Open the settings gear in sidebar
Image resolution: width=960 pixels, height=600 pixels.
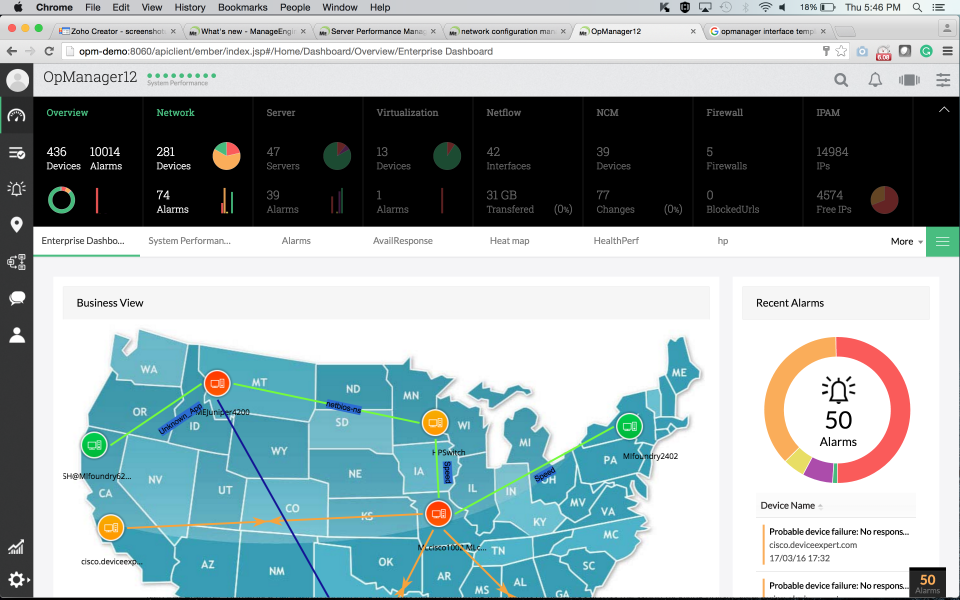(17, 579)
